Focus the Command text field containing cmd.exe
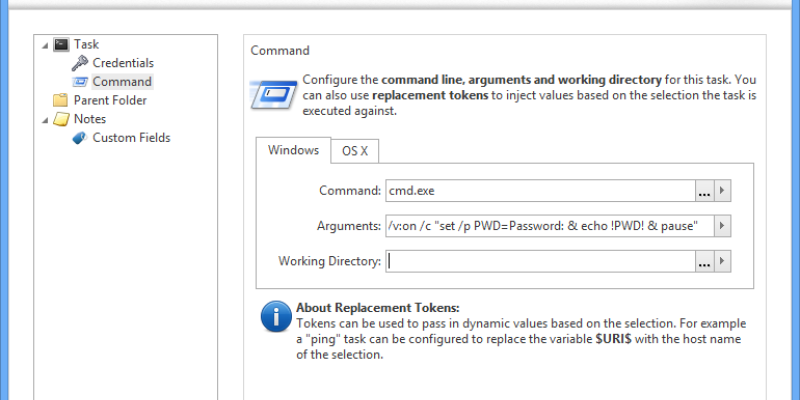Viewport: 800px width, 400px height. (538, 191)
